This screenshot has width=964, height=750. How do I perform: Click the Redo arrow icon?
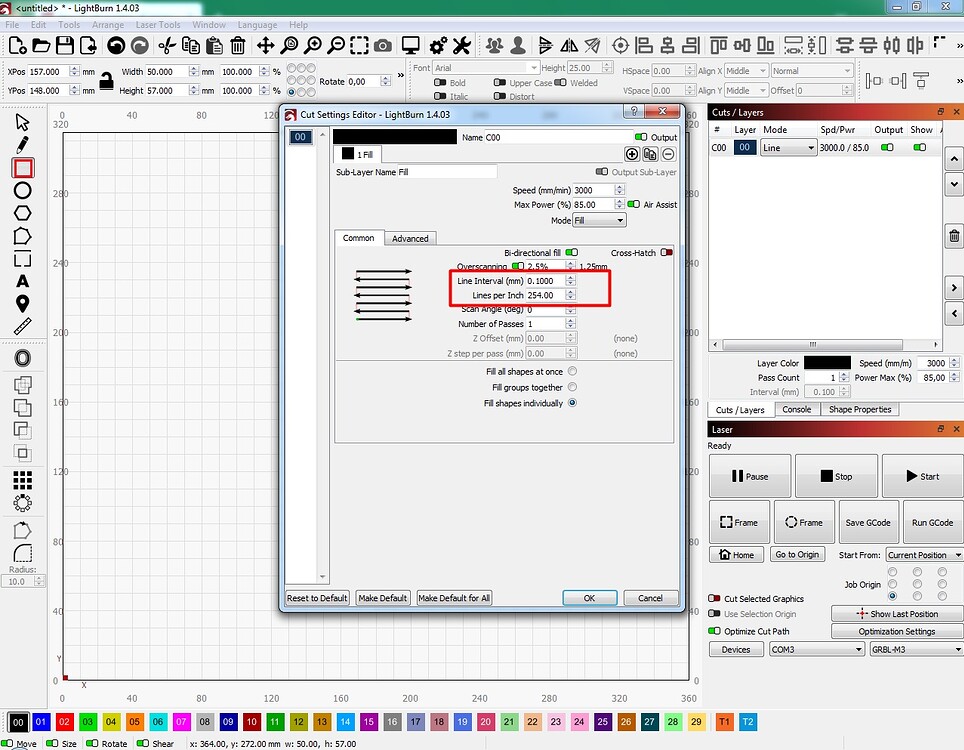tap(140, 45)
